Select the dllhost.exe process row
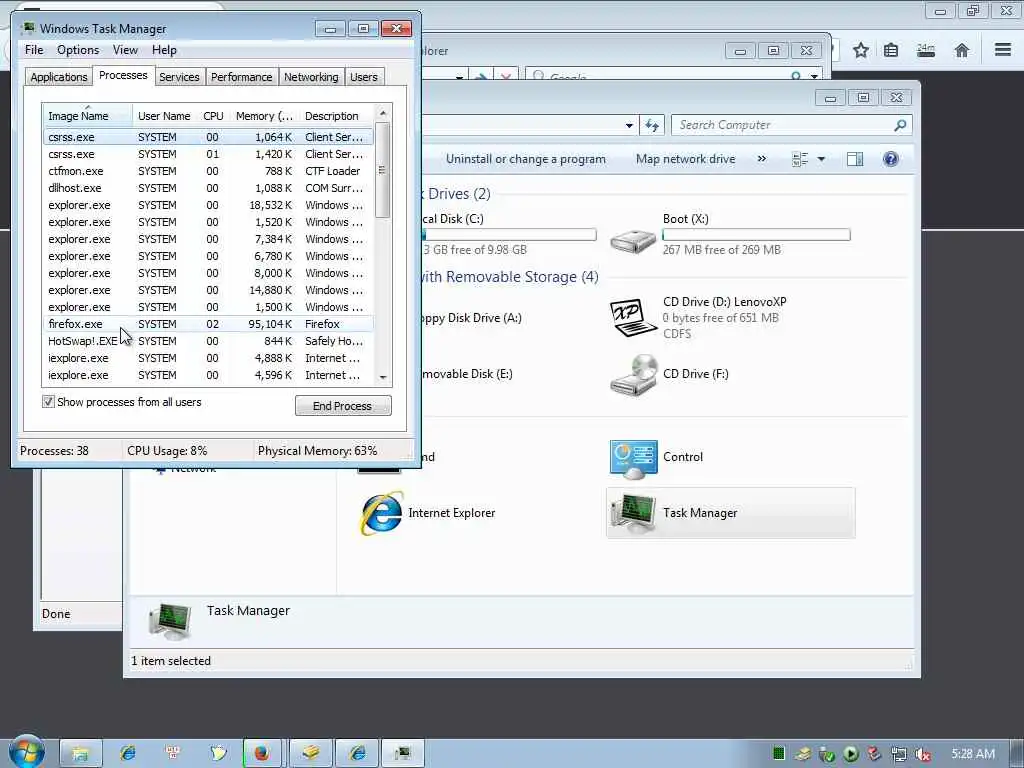 point(208,188)
